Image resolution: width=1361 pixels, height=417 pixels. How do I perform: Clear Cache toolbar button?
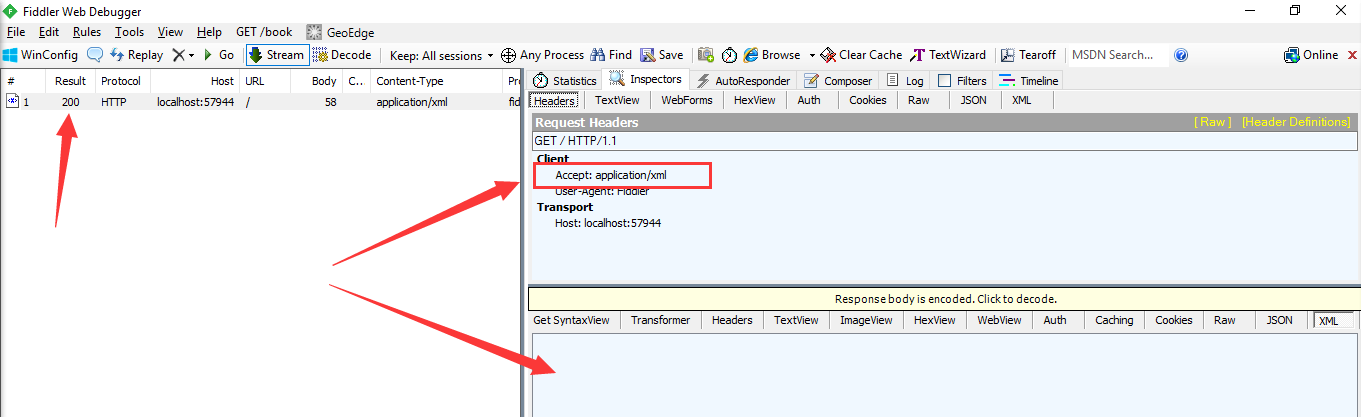point(861,55)
